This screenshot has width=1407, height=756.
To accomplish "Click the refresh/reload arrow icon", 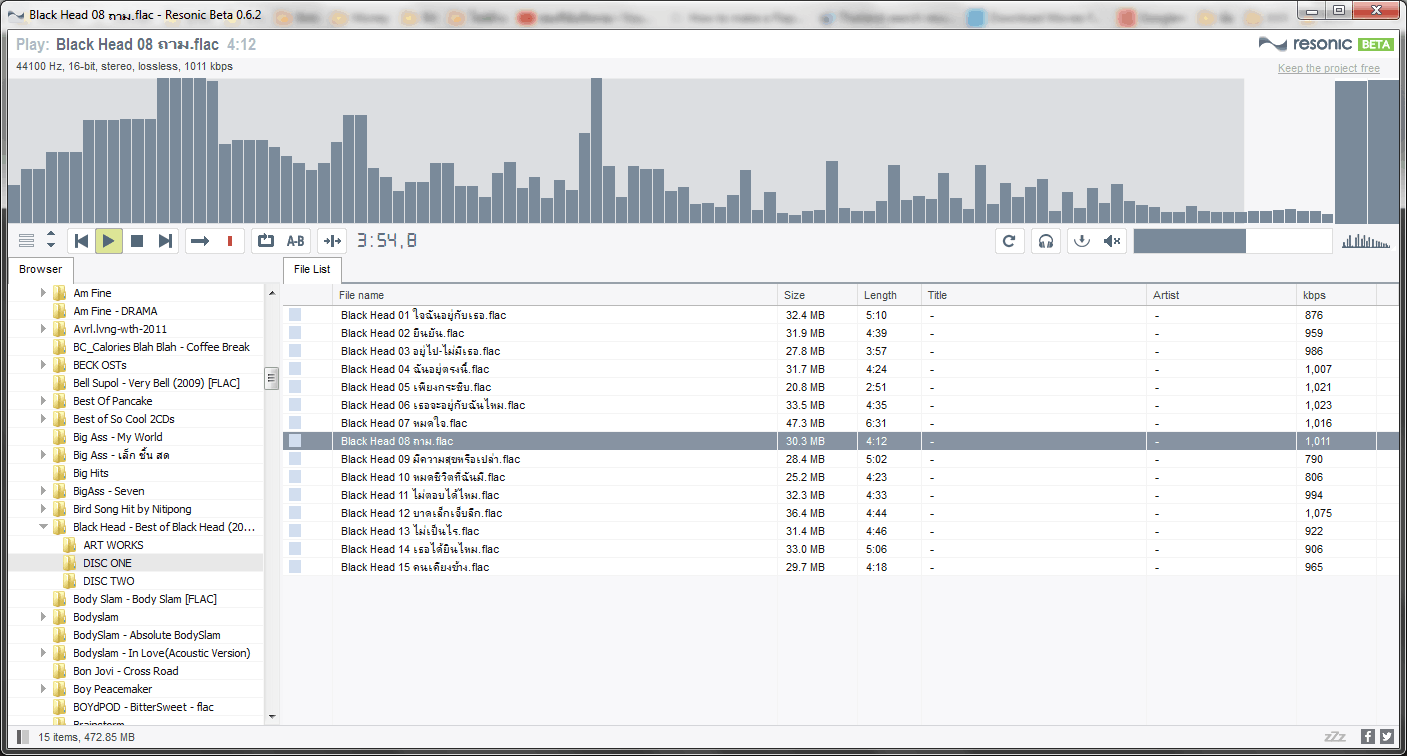I will 1010,241.
